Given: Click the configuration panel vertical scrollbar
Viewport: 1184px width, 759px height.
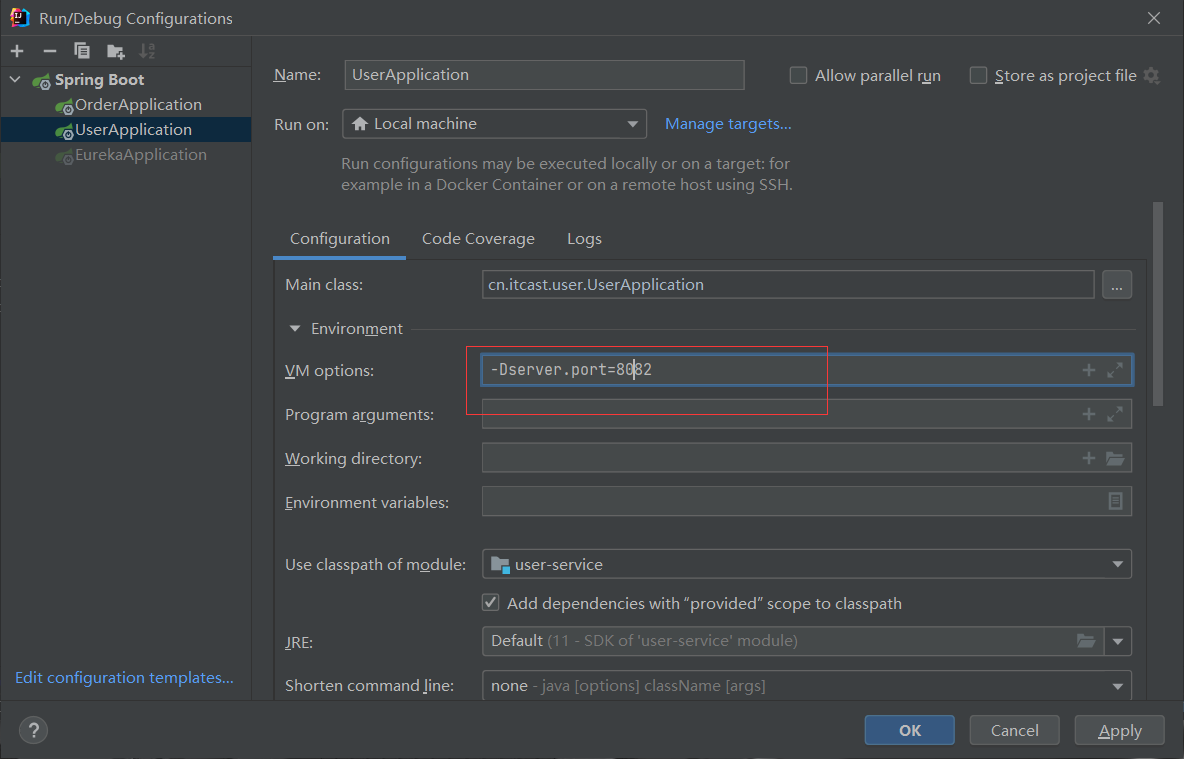Looking at the screenshot, I should coord(1158,304).
